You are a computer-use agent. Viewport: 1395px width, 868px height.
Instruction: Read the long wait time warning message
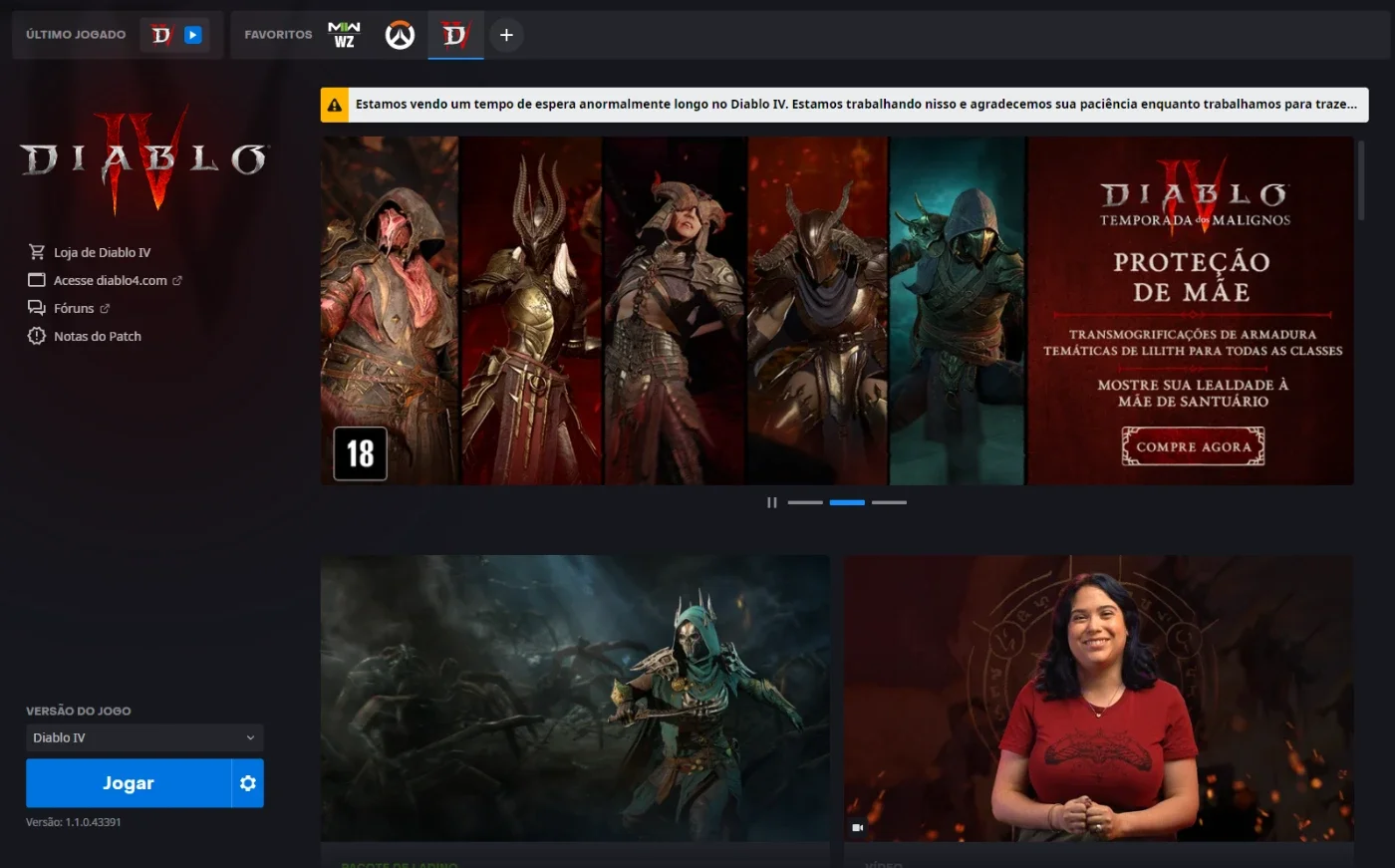click(856, 104)
